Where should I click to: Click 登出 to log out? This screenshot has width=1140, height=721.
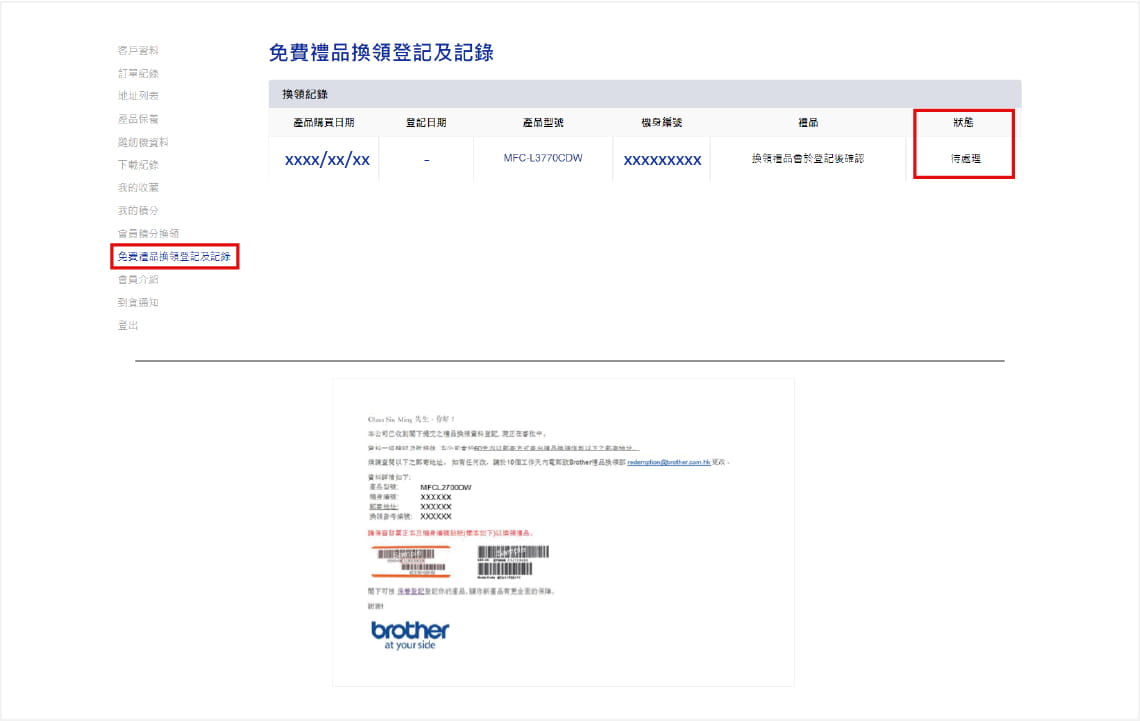point(128,326)
